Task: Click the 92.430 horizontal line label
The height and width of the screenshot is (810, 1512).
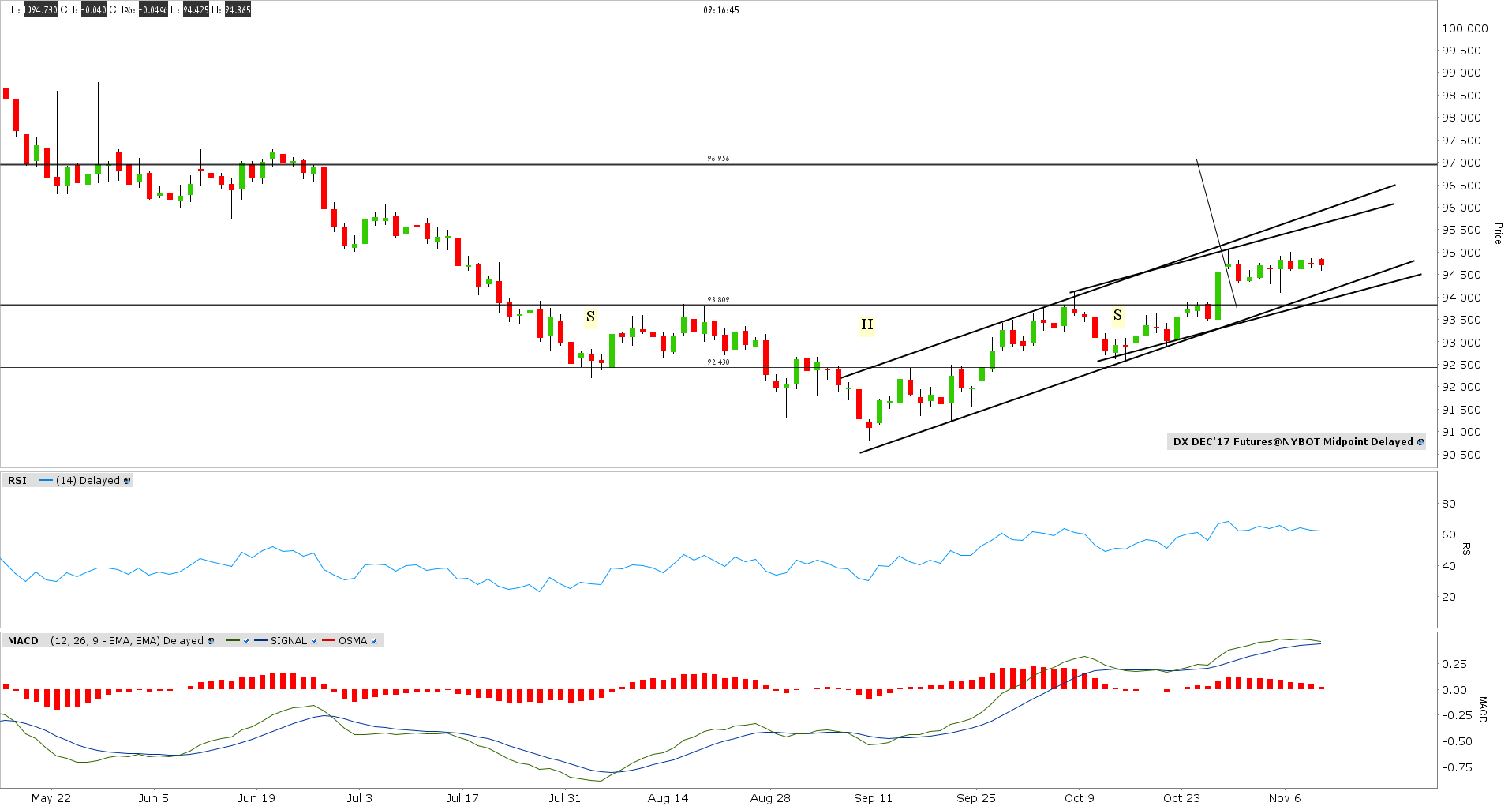Action: pos(718,362)
